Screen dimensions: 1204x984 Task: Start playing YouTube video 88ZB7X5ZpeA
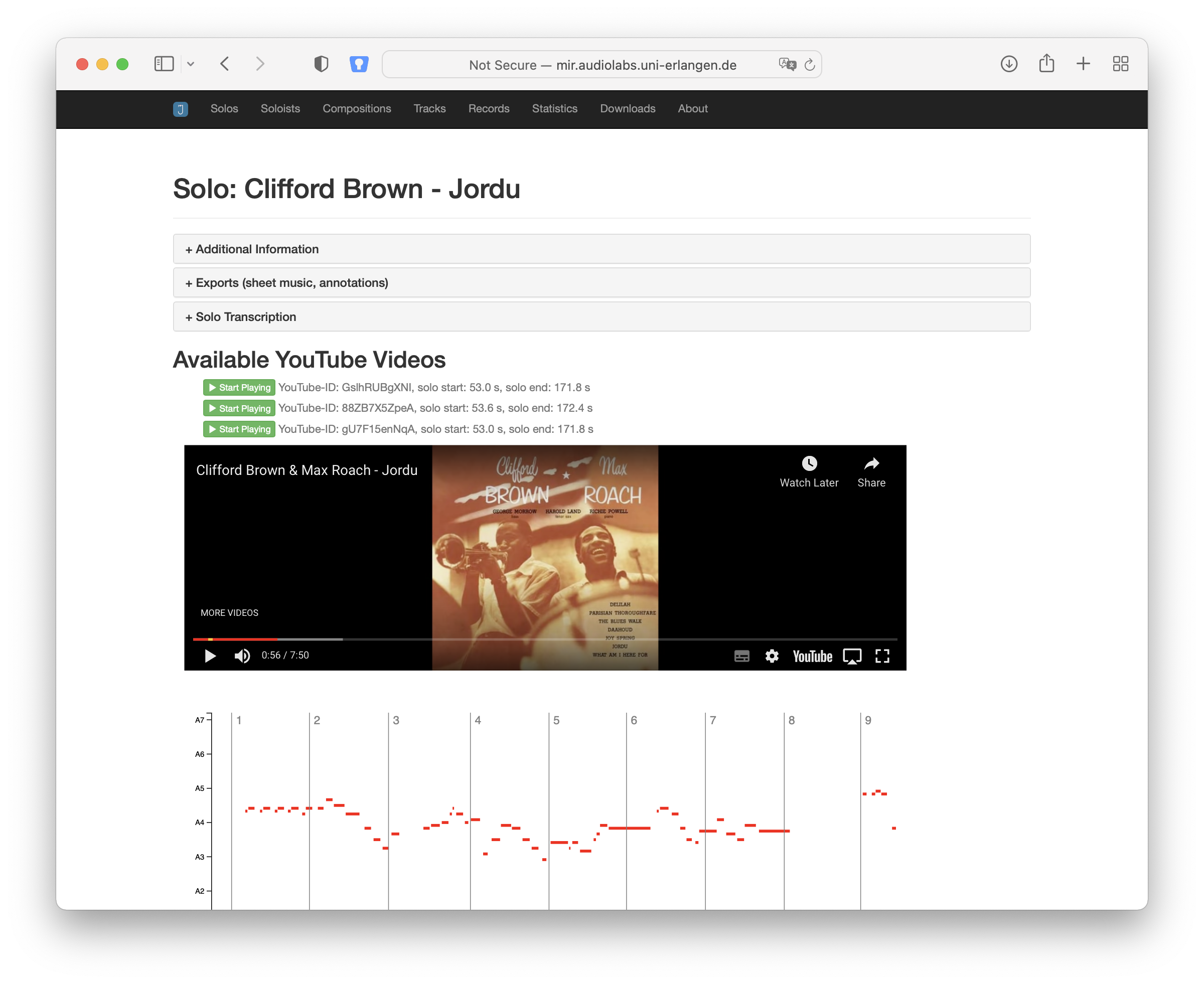coord(239,409)
